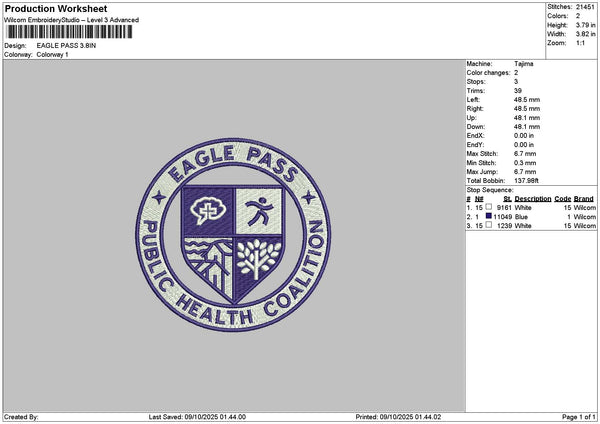Click the curved "EAGLE PASS" embroidered text
Image resolution: width=600 pixels, height=424 pixels.
coord(233,162)
